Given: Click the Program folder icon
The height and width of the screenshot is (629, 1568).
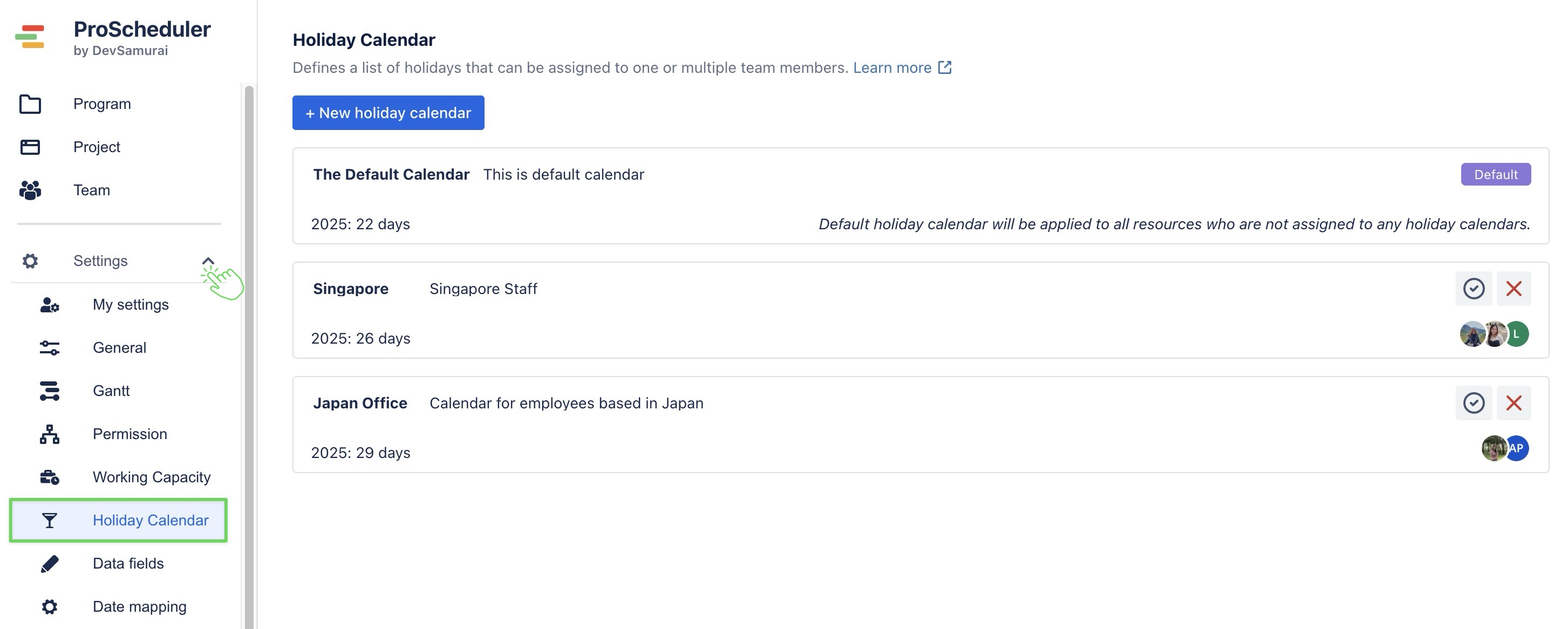Looking at the screenshot, I should tap(30, 104).
